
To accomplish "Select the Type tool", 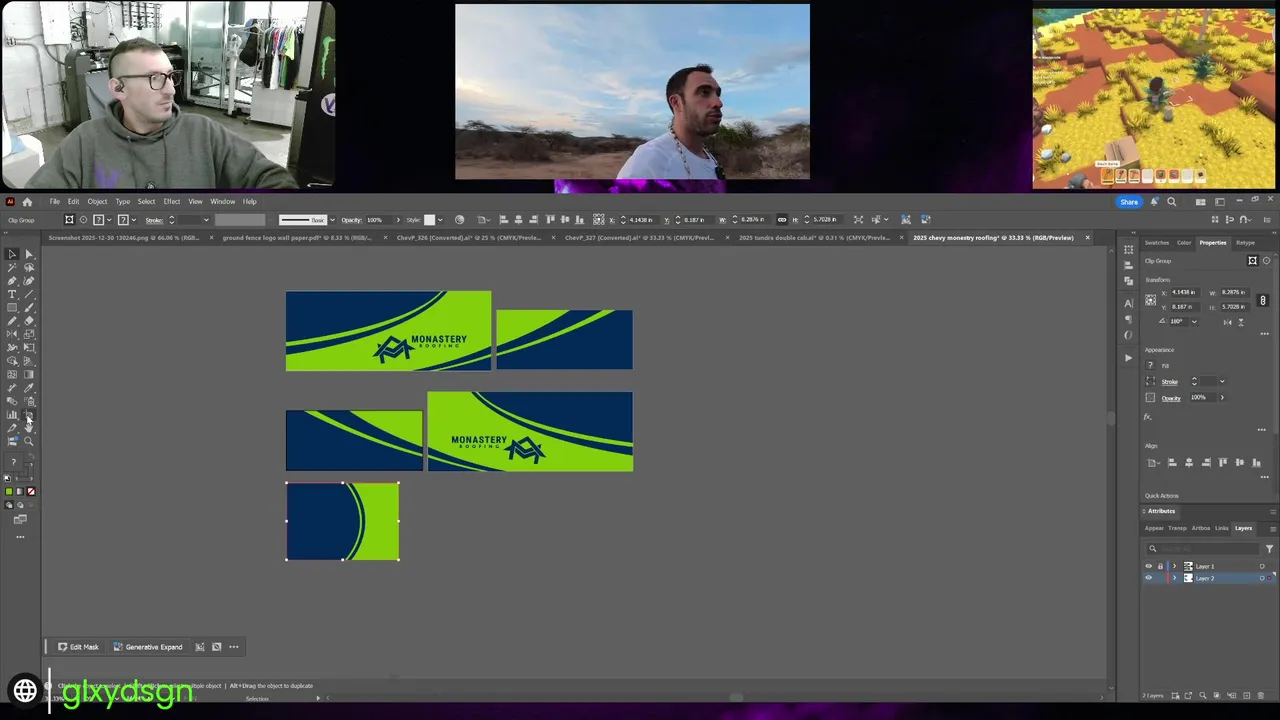I will 12,294.
